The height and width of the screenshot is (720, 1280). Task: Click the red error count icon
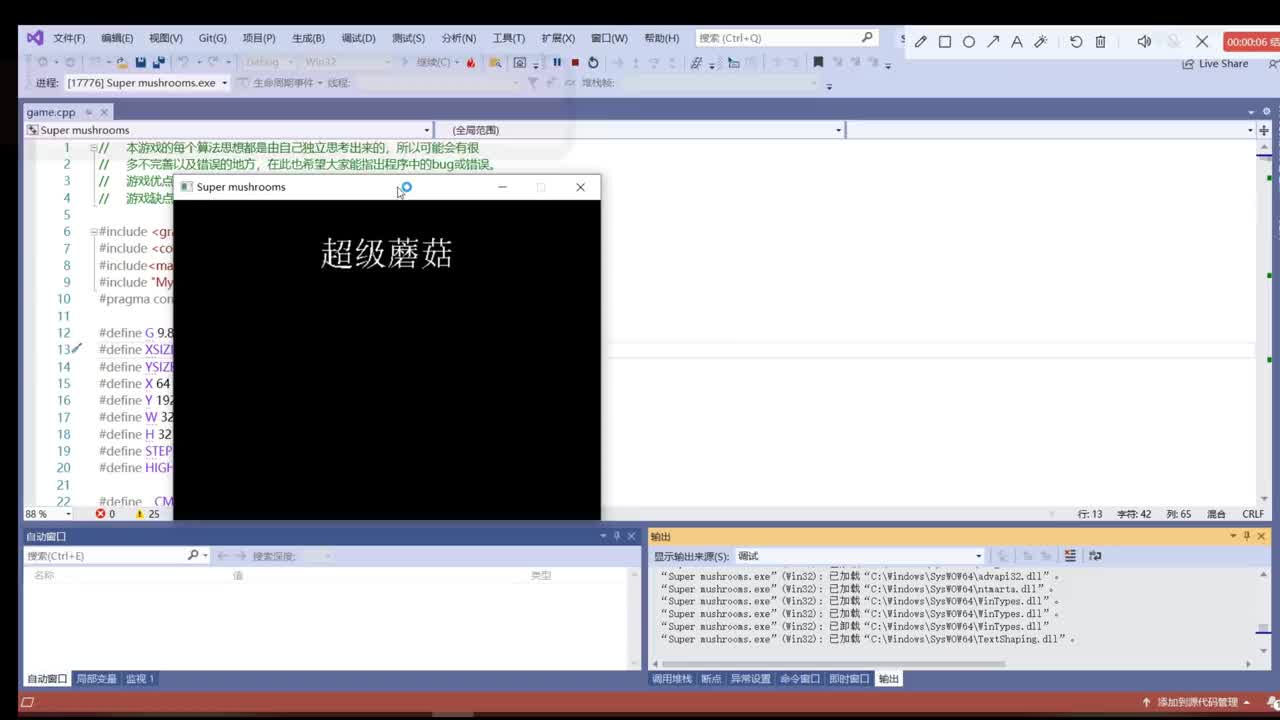tap(100, 514)
